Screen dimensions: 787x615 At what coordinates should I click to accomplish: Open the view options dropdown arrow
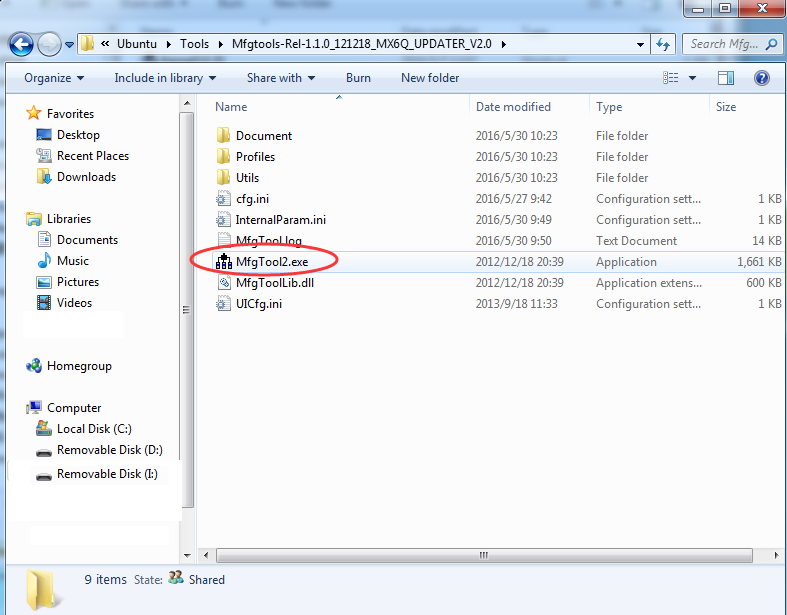[692, 78]
